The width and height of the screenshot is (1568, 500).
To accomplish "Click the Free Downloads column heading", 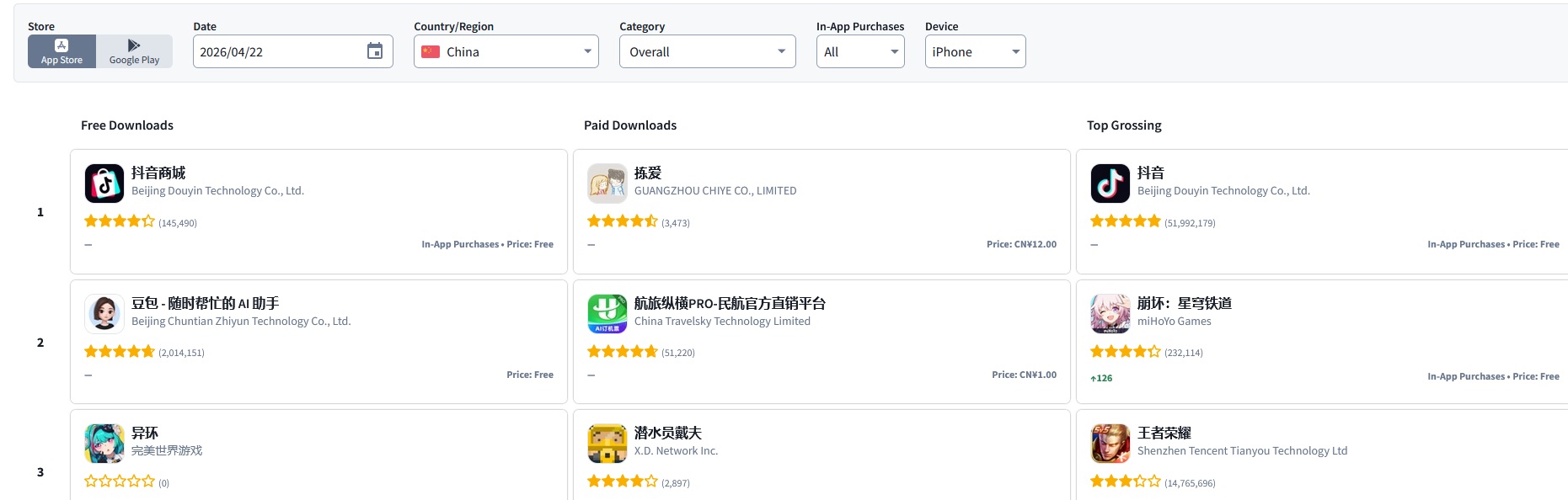I will tap(127, 125).
